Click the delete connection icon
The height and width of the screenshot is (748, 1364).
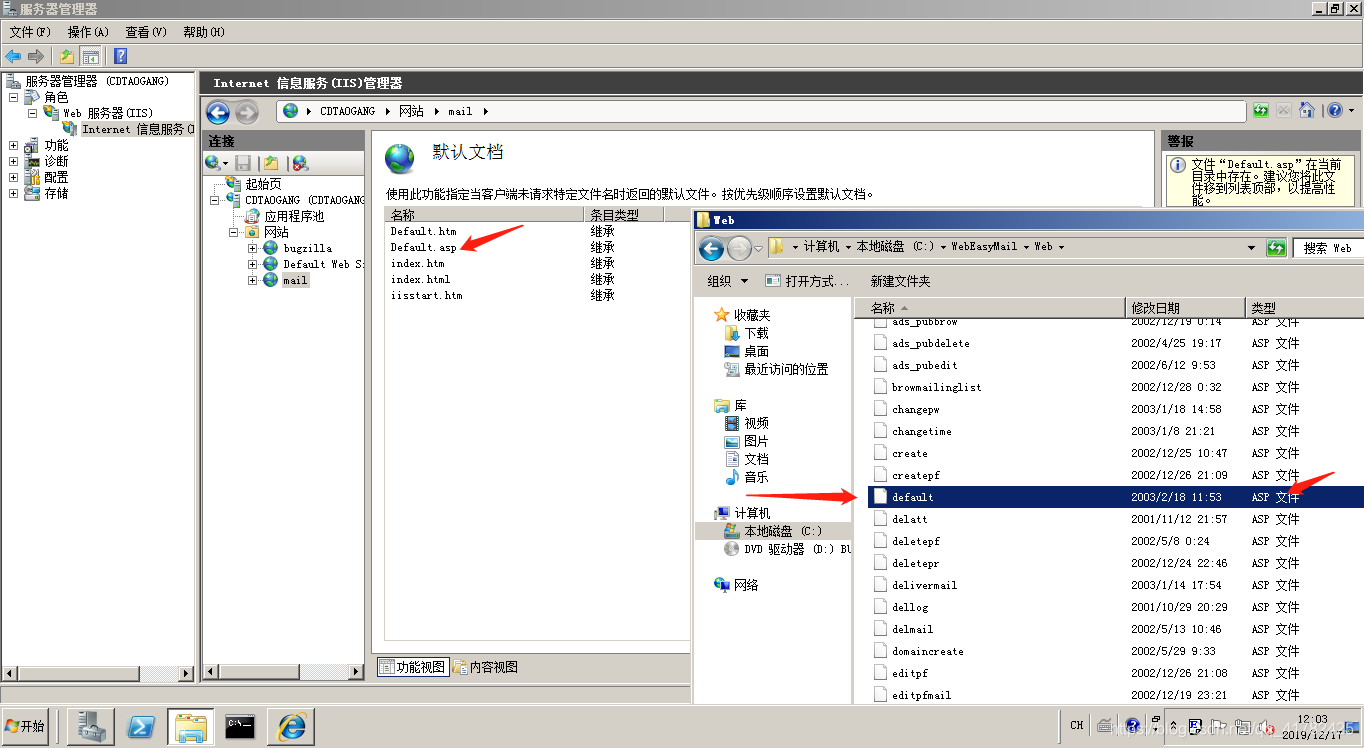click(300, 163)
